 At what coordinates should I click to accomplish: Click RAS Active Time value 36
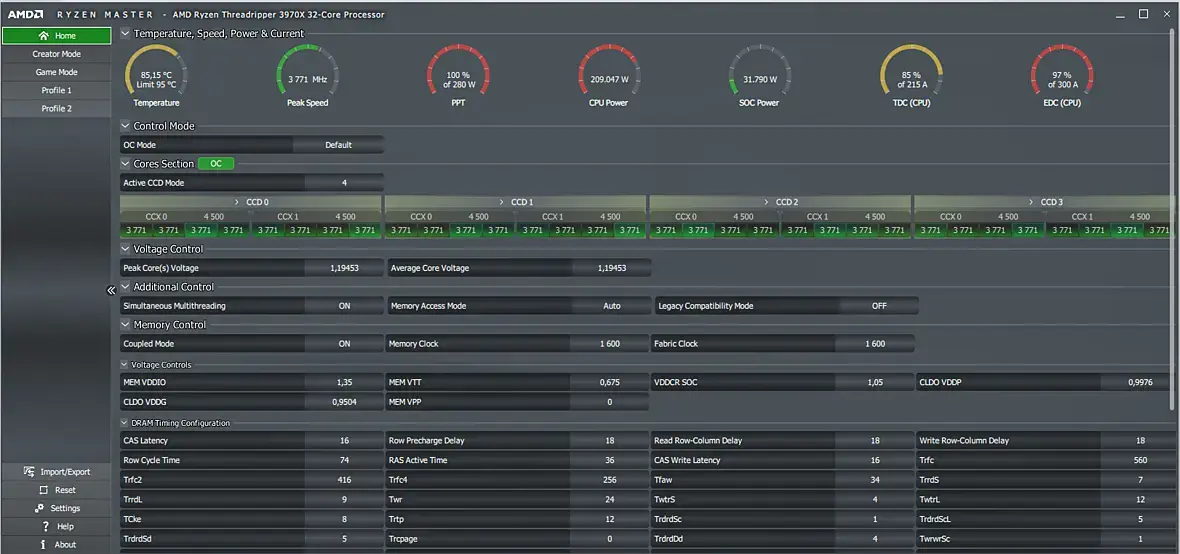pos(610,460)
